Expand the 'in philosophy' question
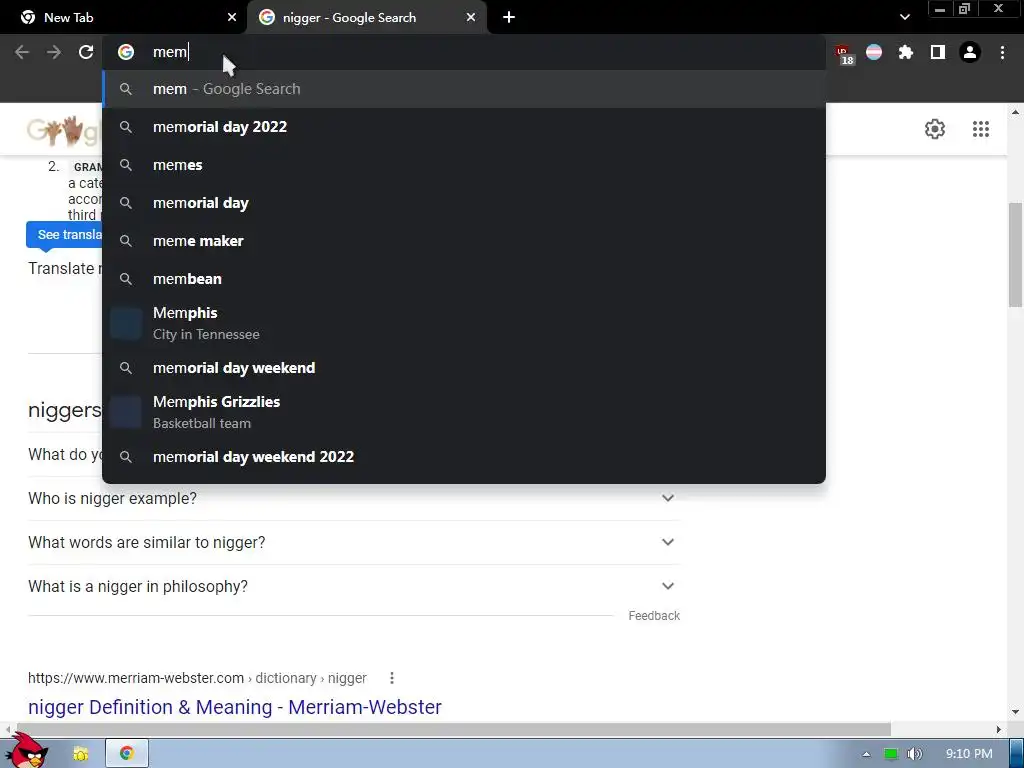The image size is (1024, 768). tap(353, 586)
